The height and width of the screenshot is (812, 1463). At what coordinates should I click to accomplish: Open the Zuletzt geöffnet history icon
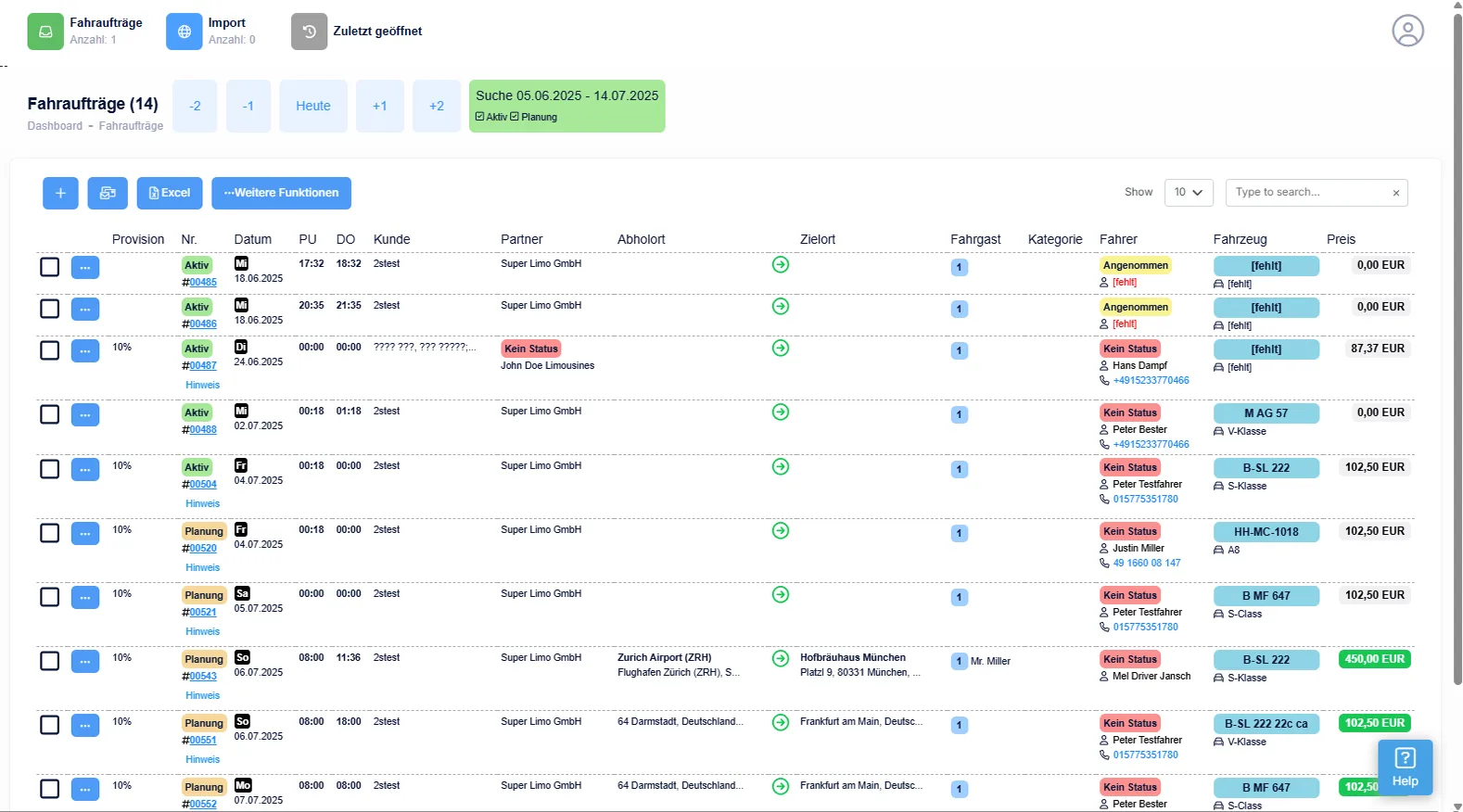coord(309,32)
